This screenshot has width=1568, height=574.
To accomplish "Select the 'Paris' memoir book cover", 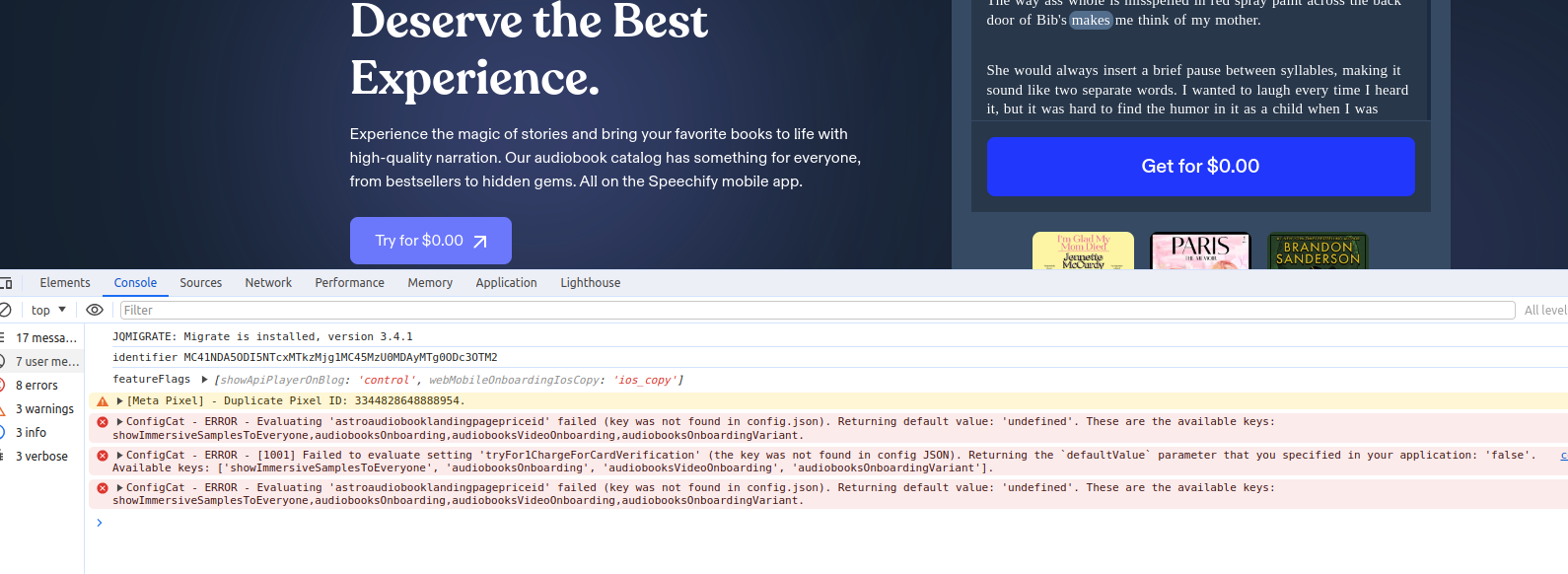I will tap(1200, 251).
